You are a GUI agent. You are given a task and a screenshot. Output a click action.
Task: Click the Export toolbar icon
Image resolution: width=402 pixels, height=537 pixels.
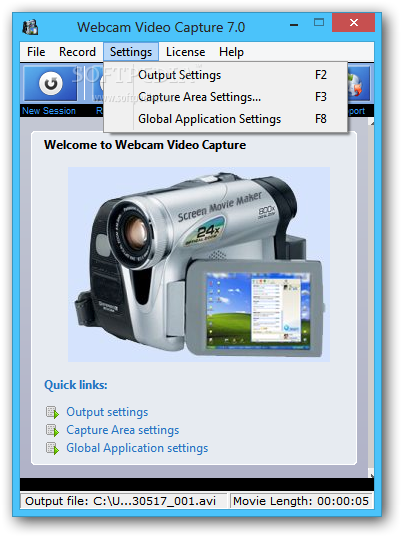tap(359, 84)
